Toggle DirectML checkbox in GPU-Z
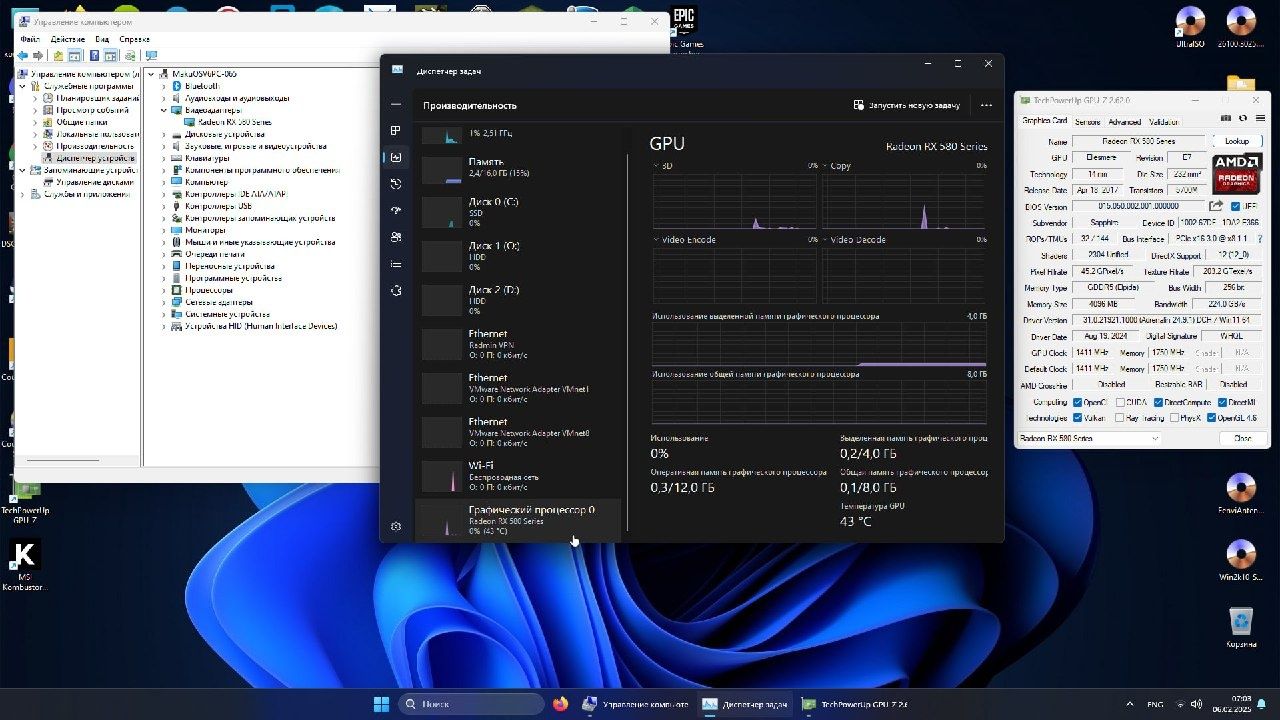Screen dimensions: 1280x720 [1220, 402]
